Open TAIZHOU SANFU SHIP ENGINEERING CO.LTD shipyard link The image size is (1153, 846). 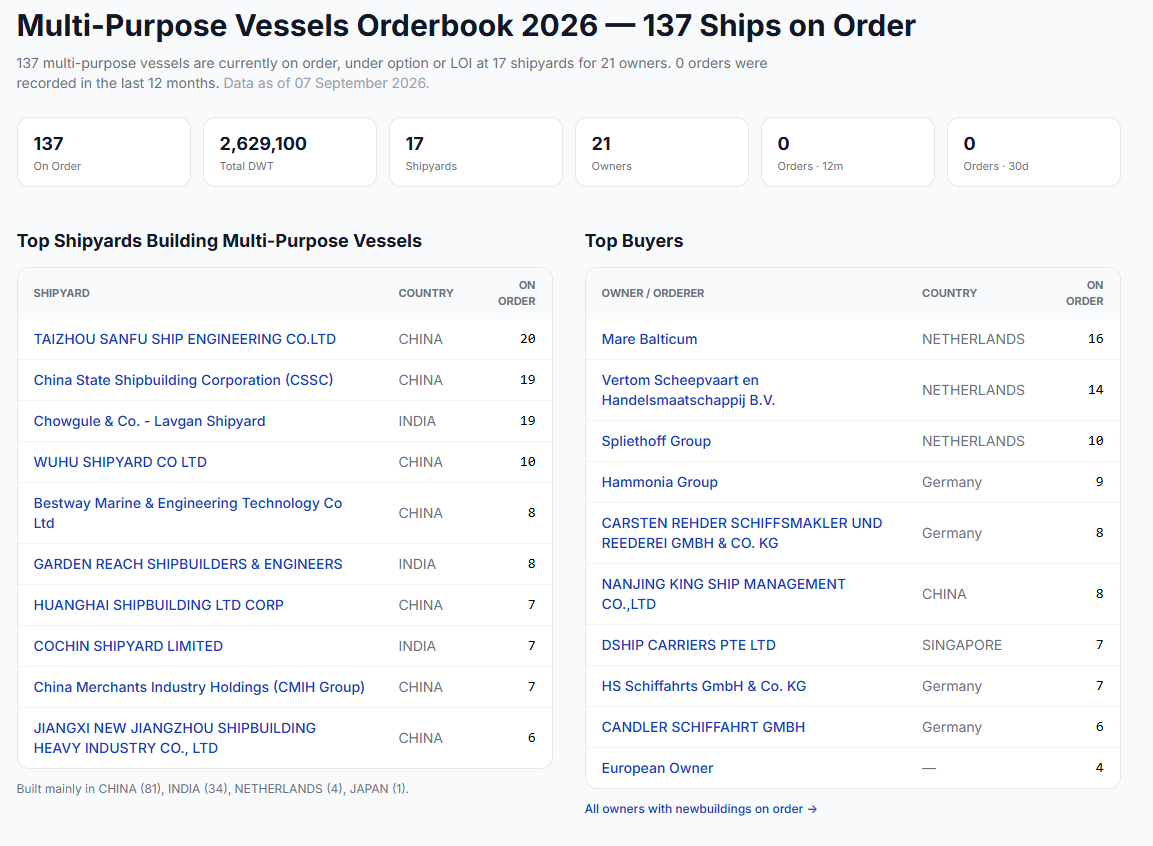click(x=185, y=339)
